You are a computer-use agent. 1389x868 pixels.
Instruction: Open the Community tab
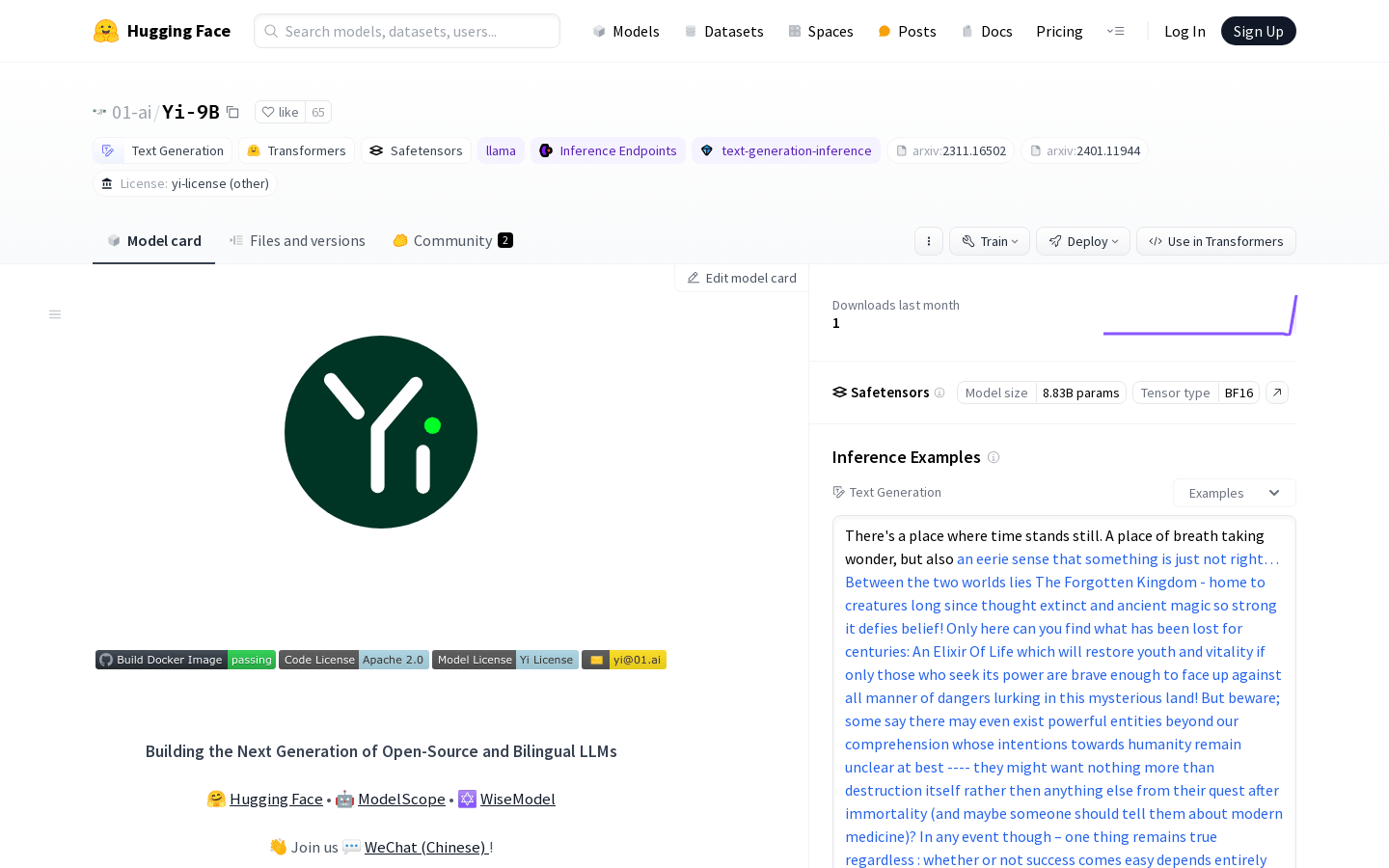[452, 241]
